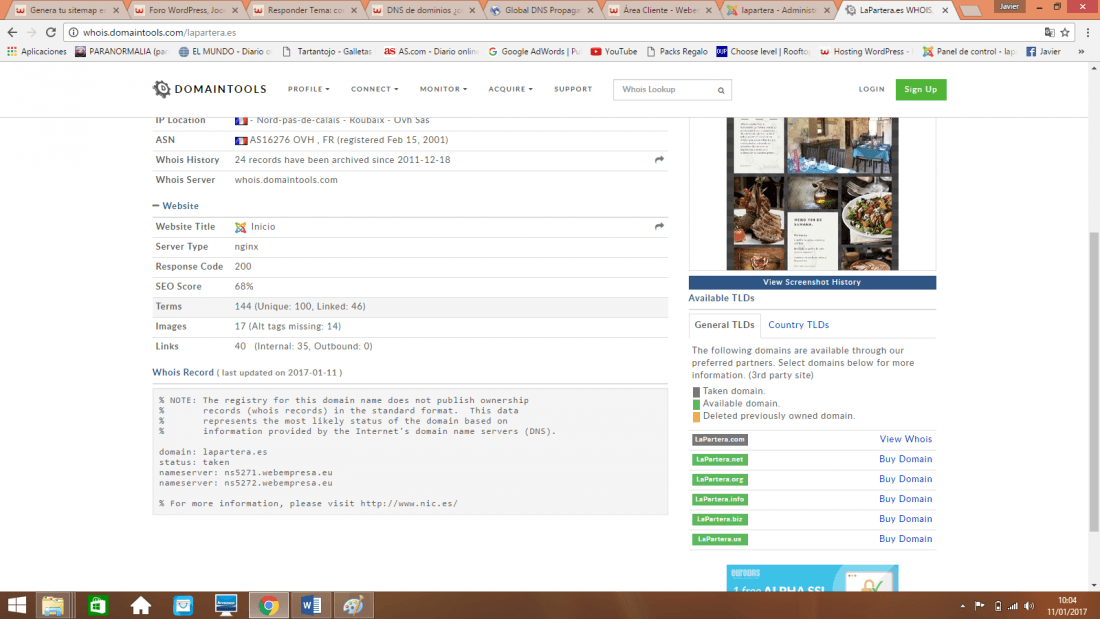Click Buy Domain for LaPartera.info
1100x619 pixels.
(906, 499)
